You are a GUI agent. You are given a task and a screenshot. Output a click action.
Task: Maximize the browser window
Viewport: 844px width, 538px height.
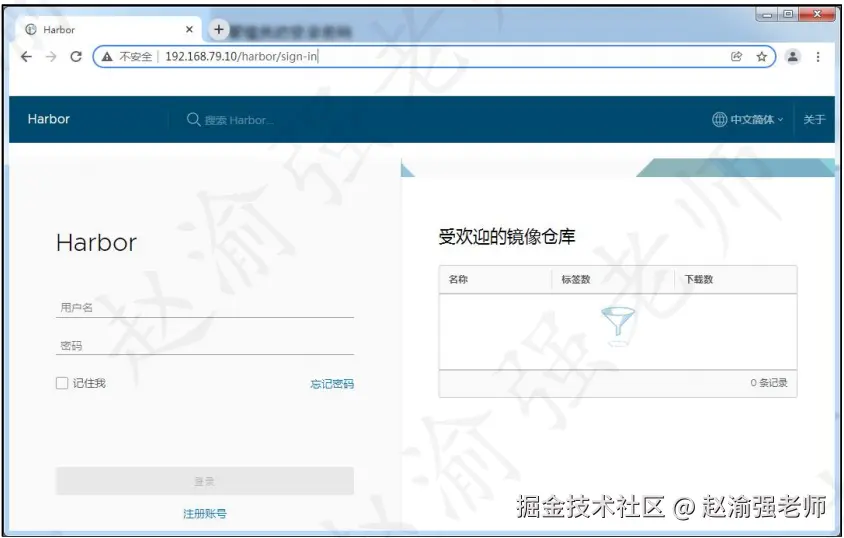tap(788, 15)
